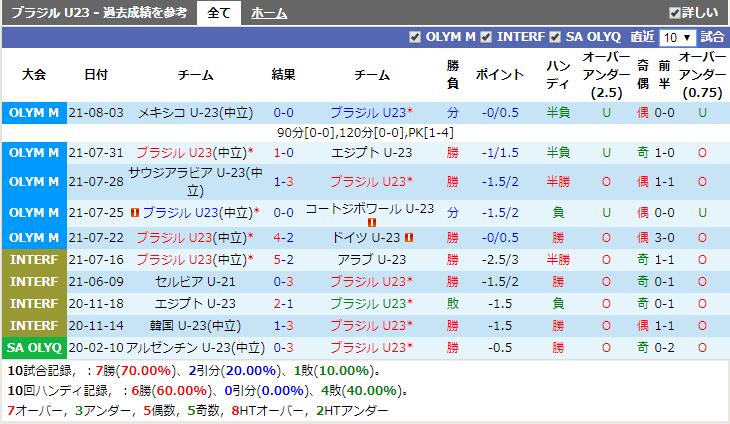Click the オーバーアンダー (2.5) header

coord(606,74)
